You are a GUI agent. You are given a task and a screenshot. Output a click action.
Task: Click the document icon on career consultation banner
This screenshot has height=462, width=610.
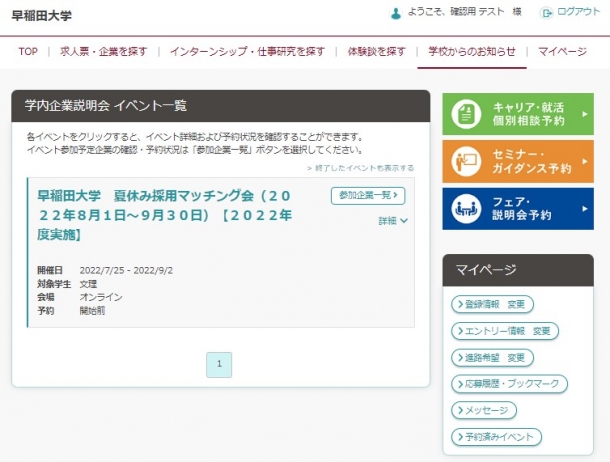[466, 114]
